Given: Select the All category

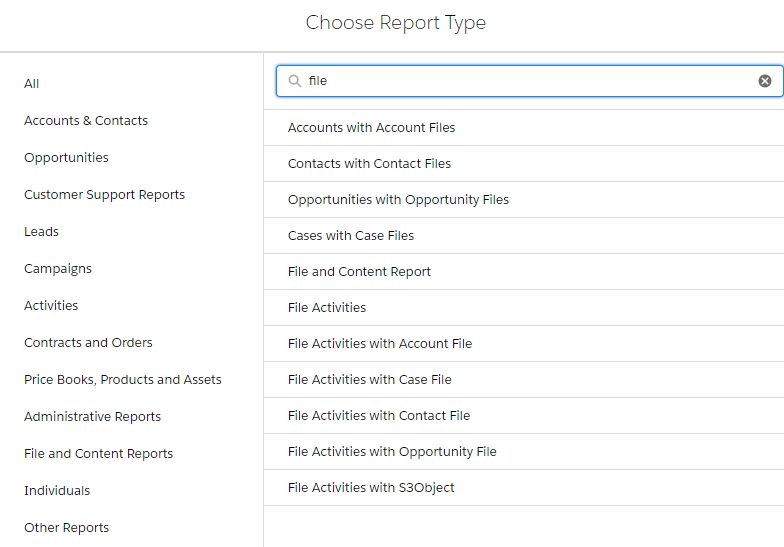Looking at the screenshot, I should click(32, 84).
